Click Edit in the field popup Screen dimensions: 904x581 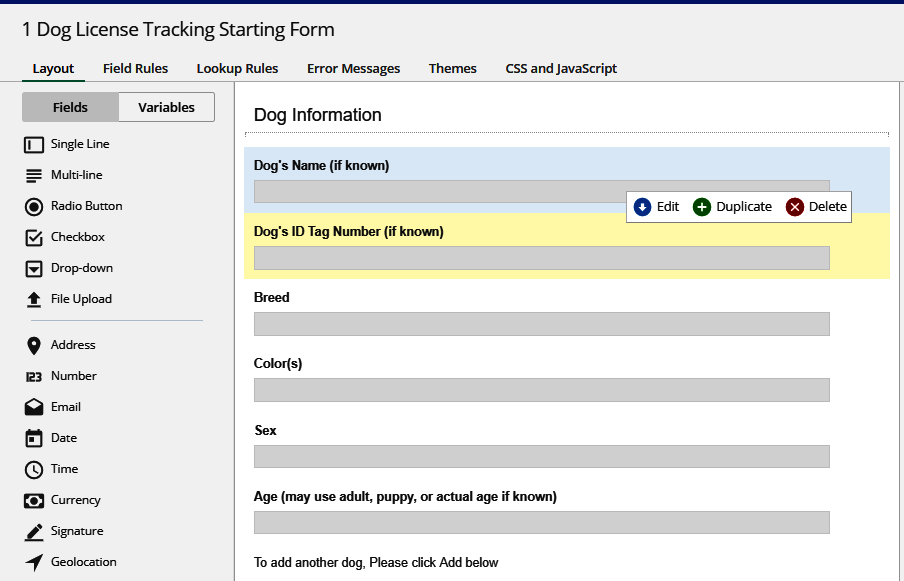click(x=657, y=207)
